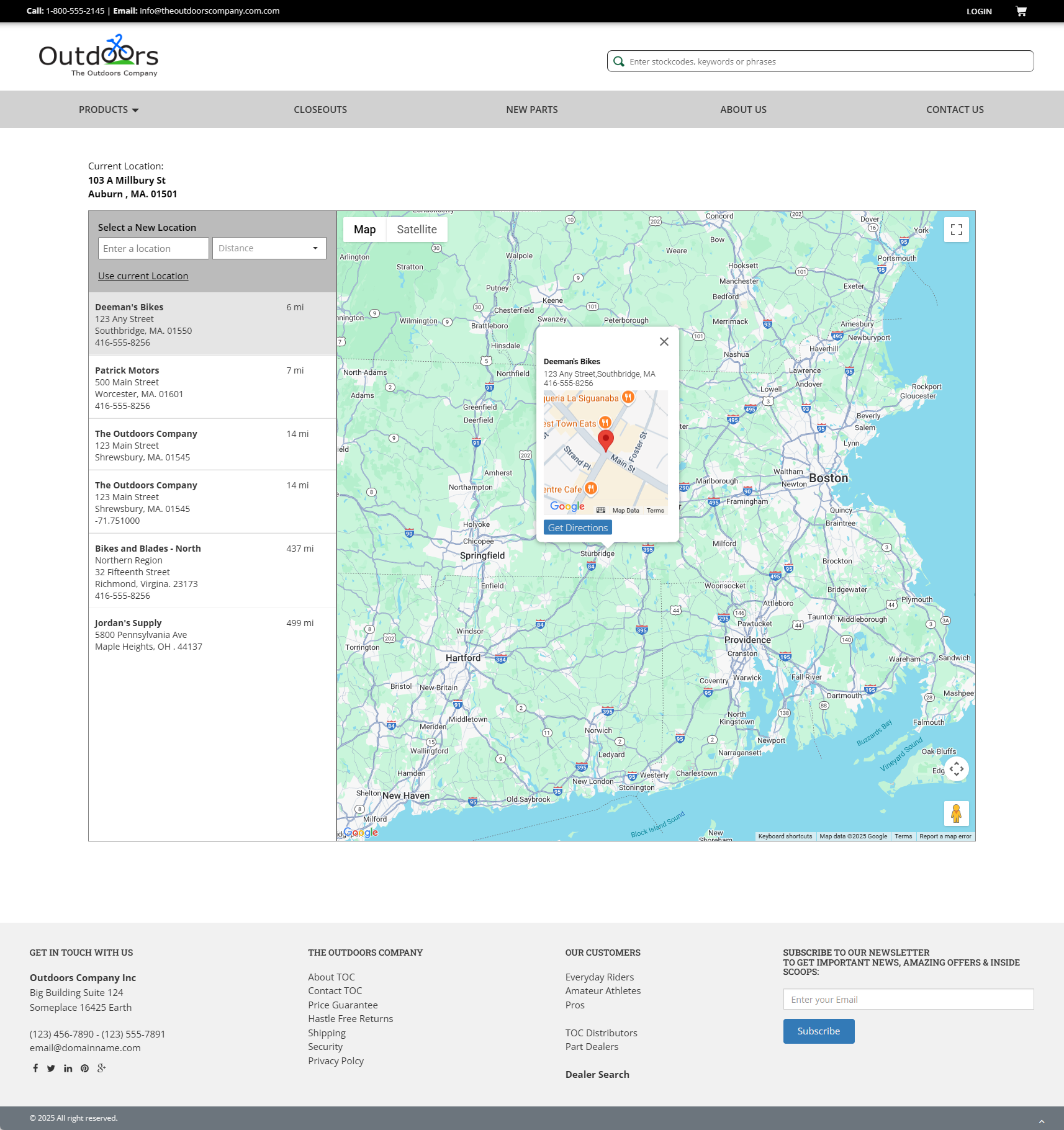The height and width of the screenshot is (1130, 1064).
Task: Click the LOGIN link
Action: pos(980,11)
